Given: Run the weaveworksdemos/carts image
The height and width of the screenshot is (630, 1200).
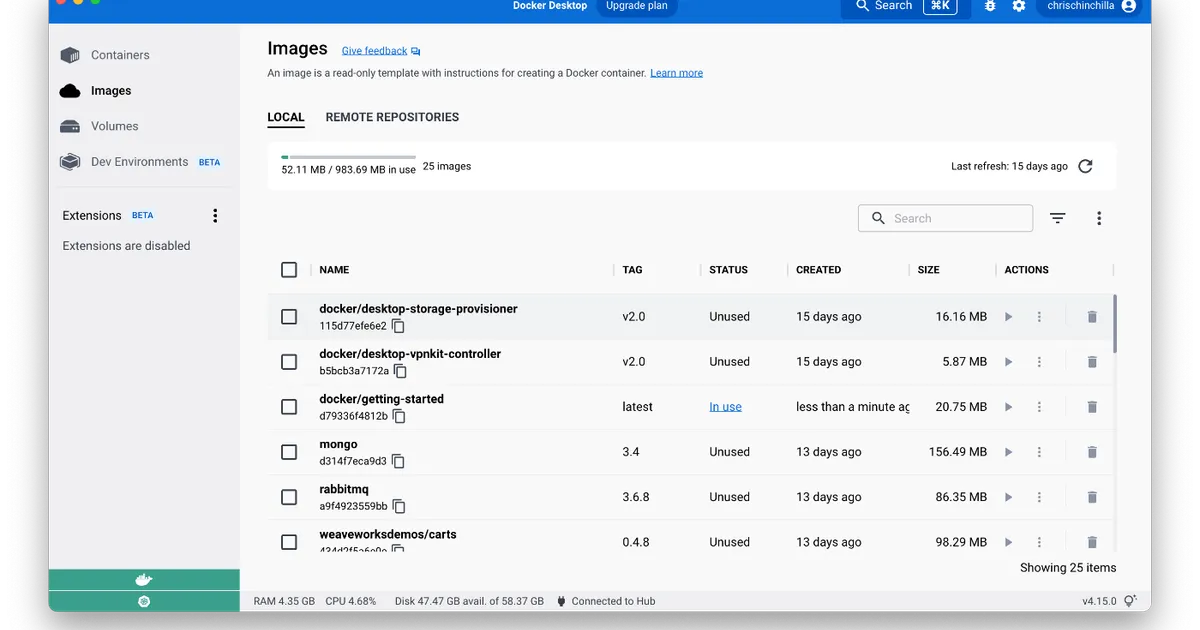Looking at the screenshot, I should pyautogui.click(x=1008, y=542).
